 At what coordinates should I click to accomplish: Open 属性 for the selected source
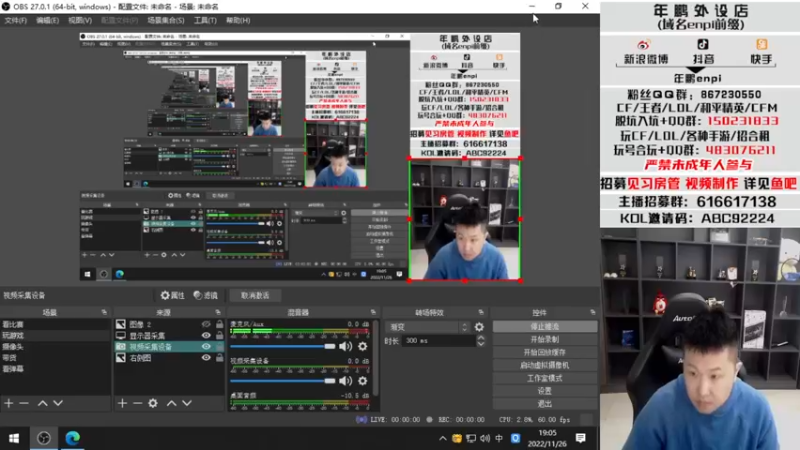(x=172, y=295)
